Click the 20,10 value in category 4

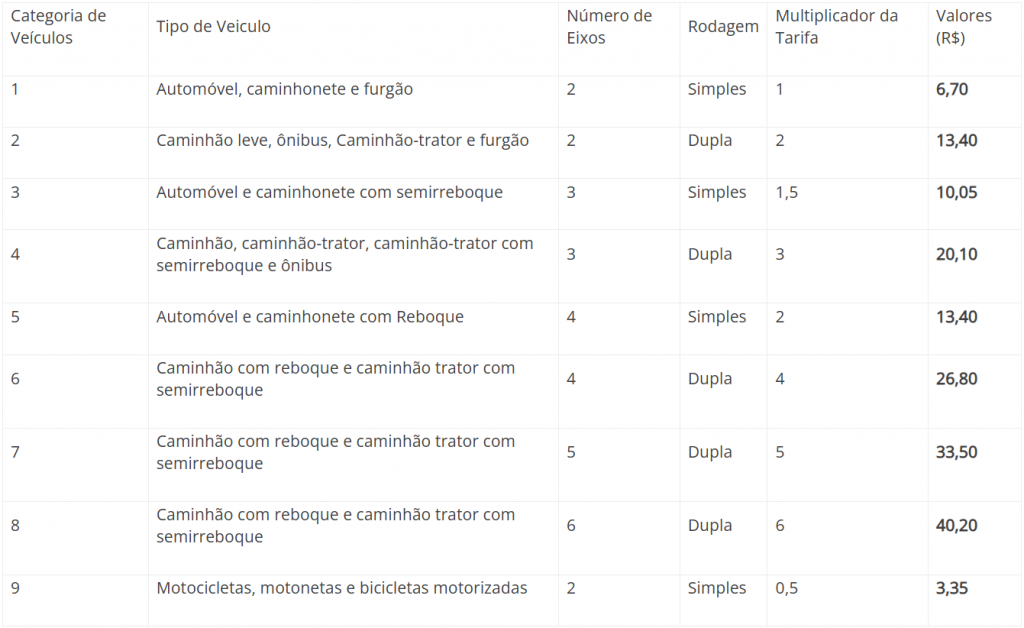click(x=957, y=254)
